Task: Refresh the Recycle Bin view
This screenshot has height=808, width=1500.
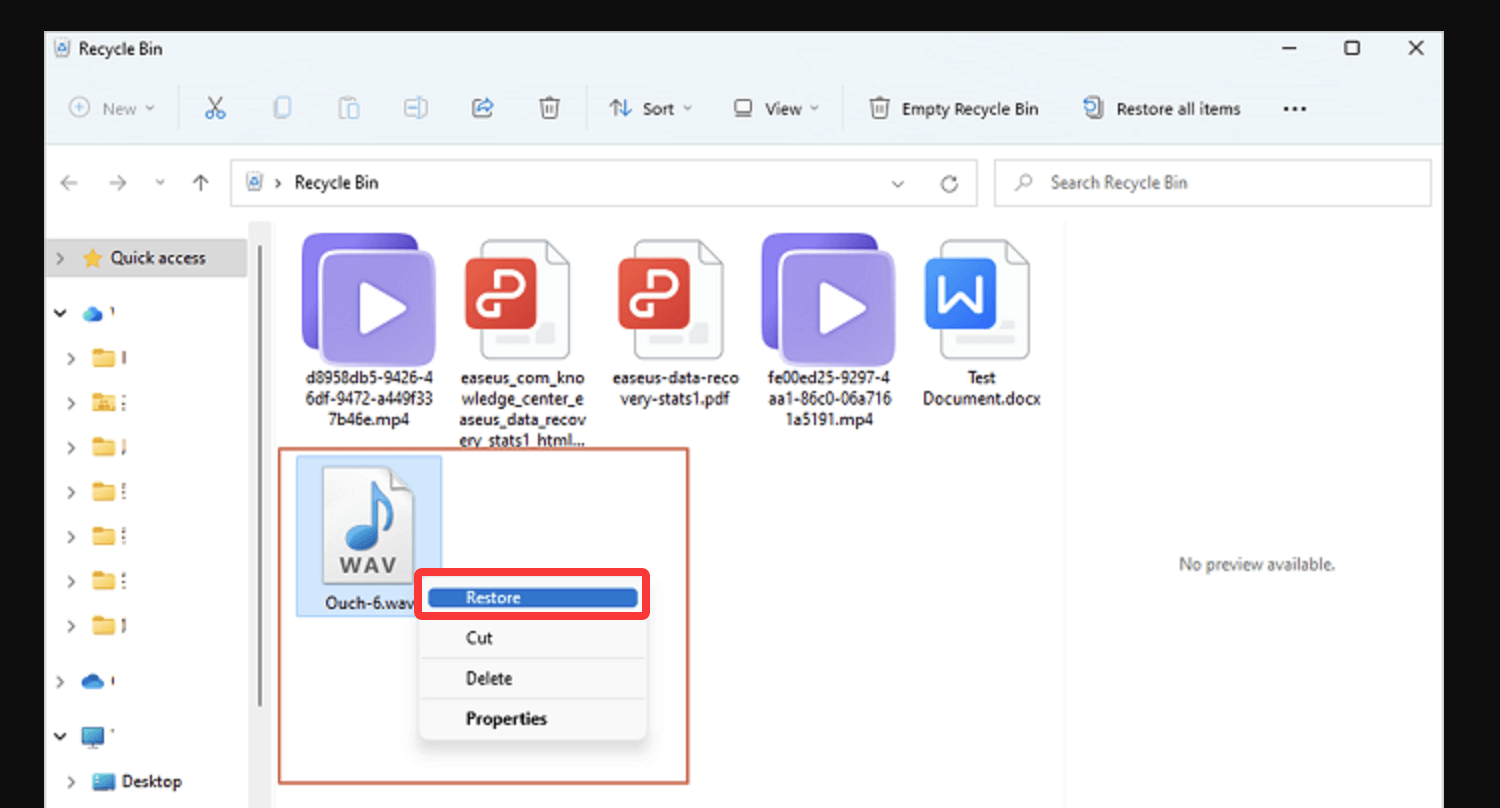Action: coord(949,182)
